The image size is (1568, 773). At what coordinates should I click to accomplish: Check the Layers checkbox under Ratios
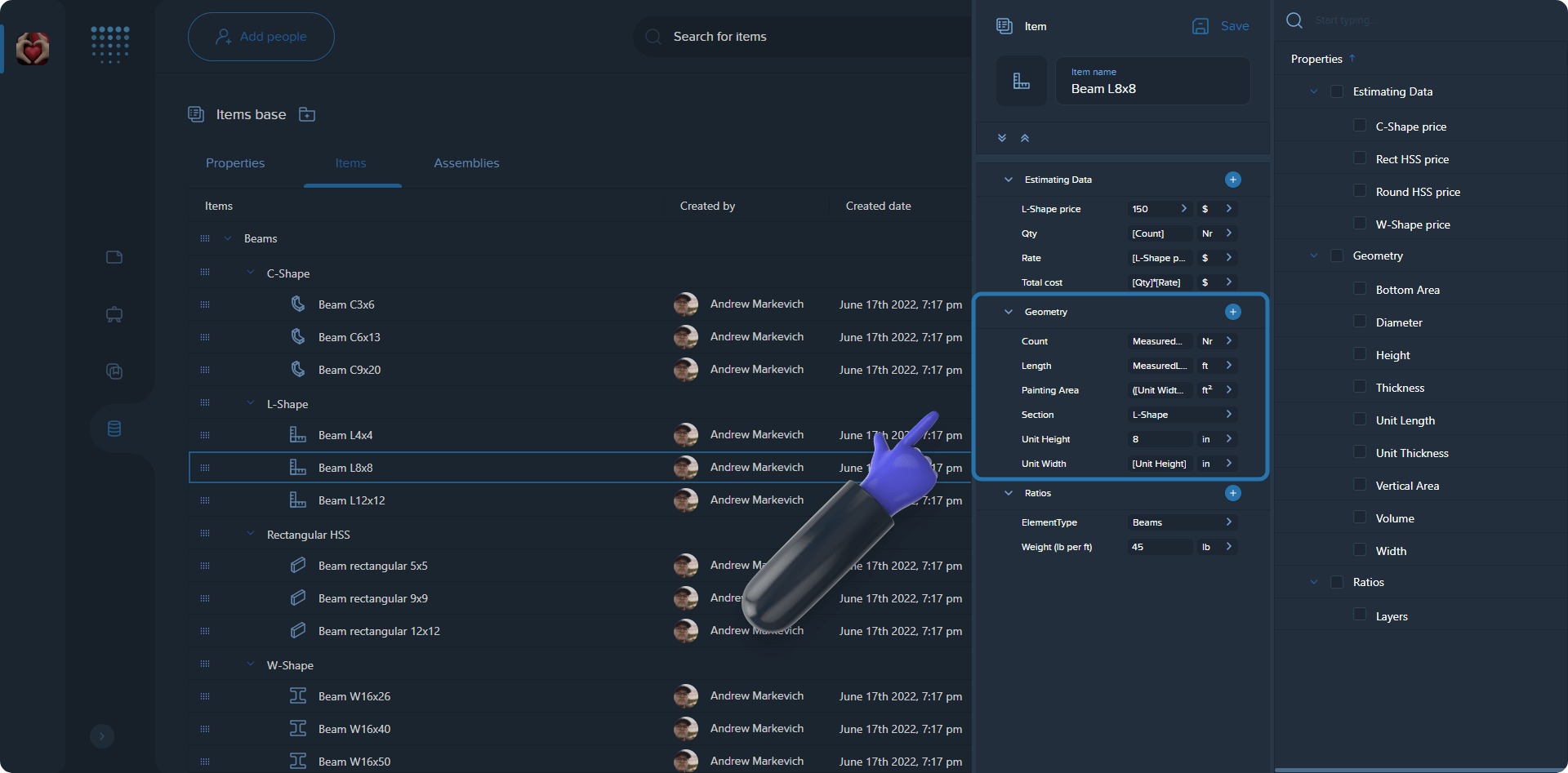(1360, 614)
